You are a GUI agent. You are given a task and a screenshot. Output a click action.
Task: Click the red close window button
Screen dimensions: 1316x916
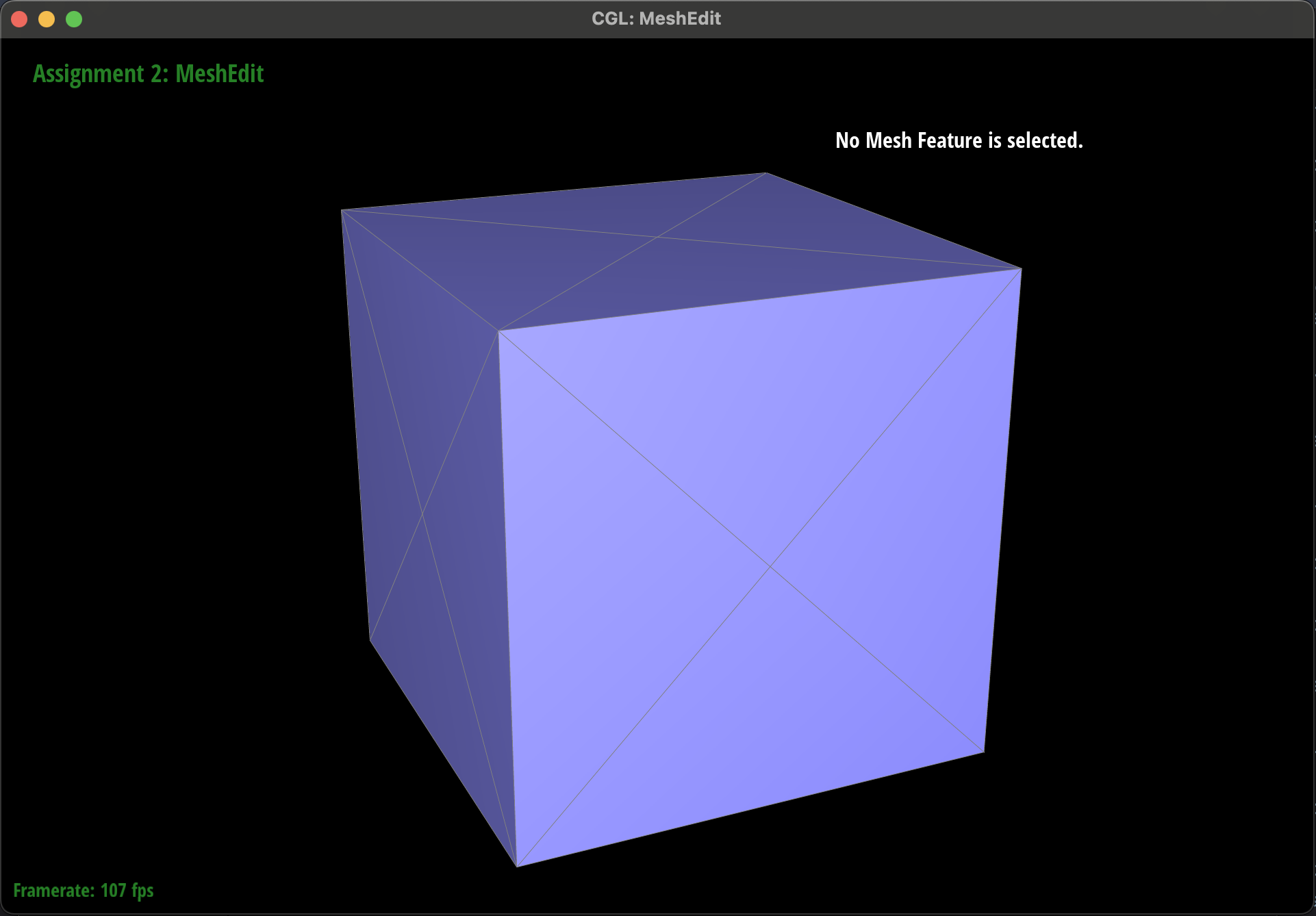tap(19, 19)
